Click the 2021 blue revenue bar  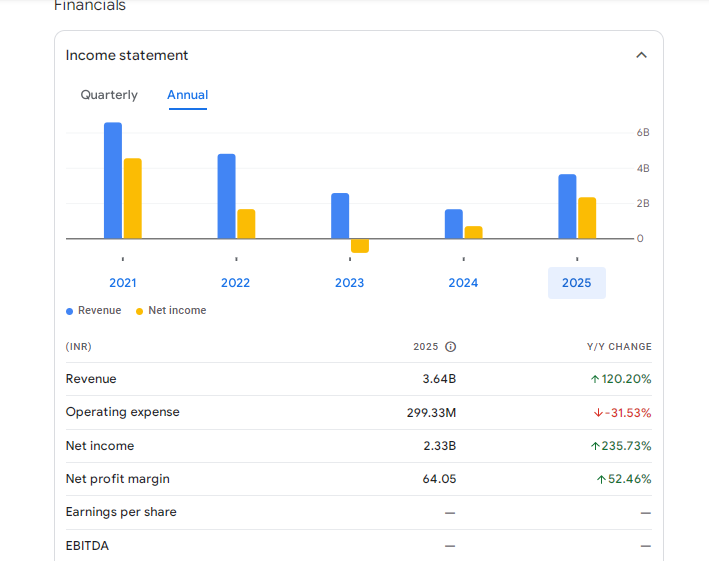tap(113, 180)
